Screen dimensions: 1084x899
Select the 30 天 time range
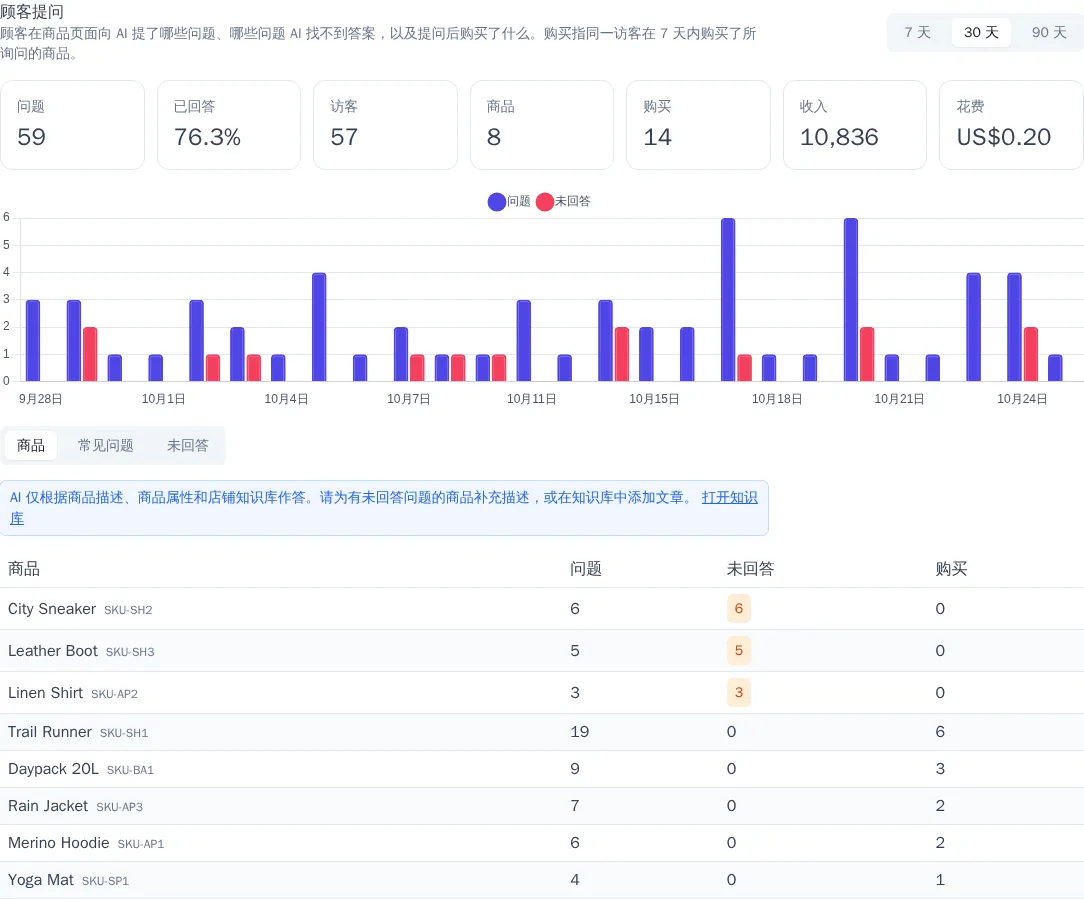click(981, 33)
